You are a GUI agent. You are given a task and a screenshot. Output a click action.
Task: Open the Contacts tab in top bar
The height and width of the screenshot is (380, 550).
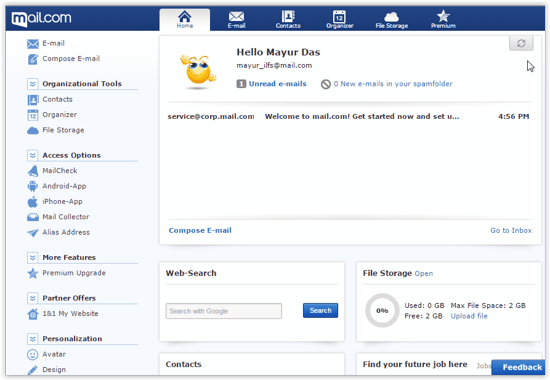pos(288,20)
